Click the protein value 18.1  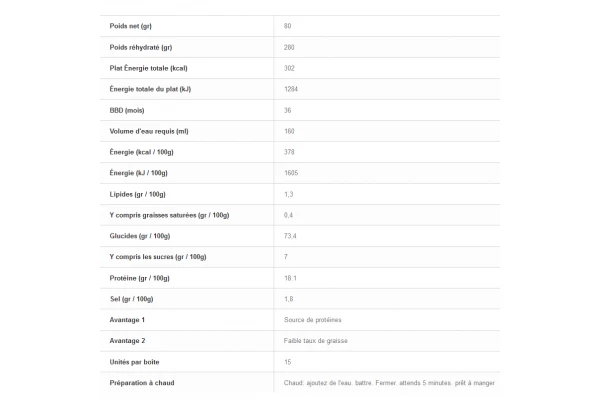pyautogui.click(x=290, y=278)
